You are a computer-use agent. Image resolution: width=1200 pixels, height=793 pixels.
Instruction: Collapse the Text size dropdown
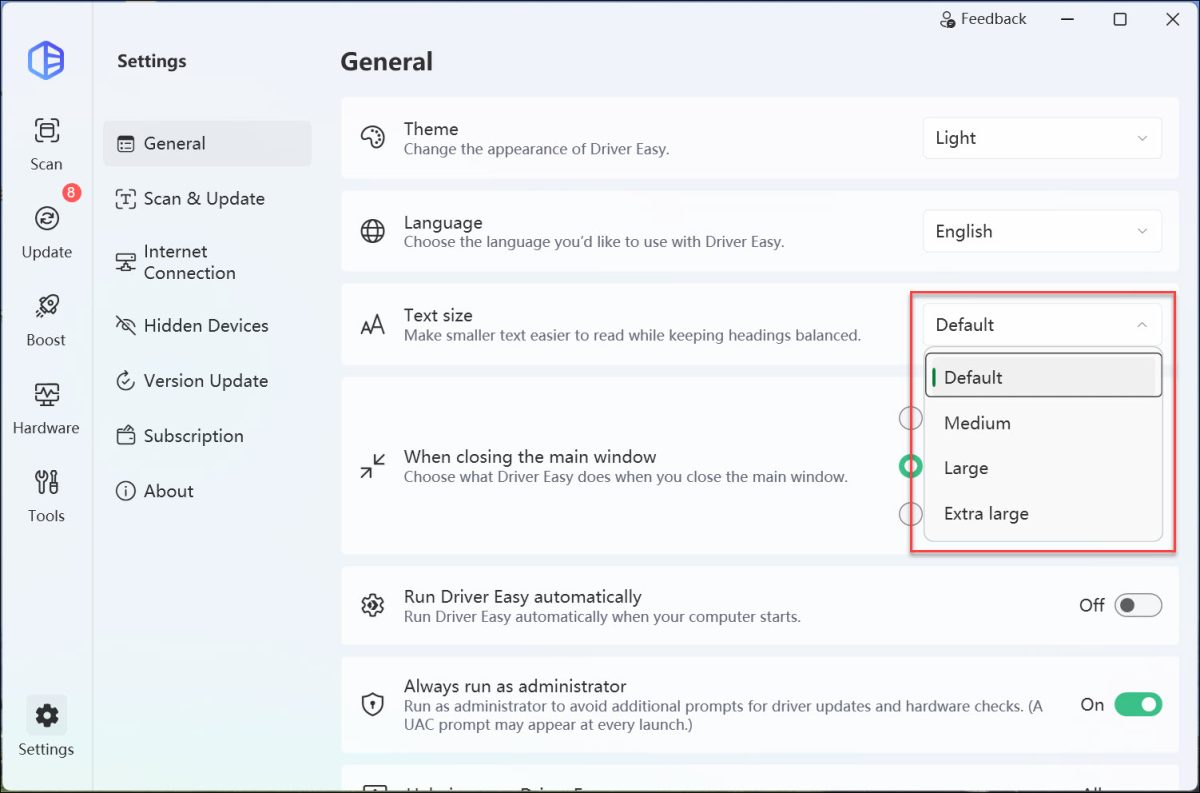coord(1042,324)
